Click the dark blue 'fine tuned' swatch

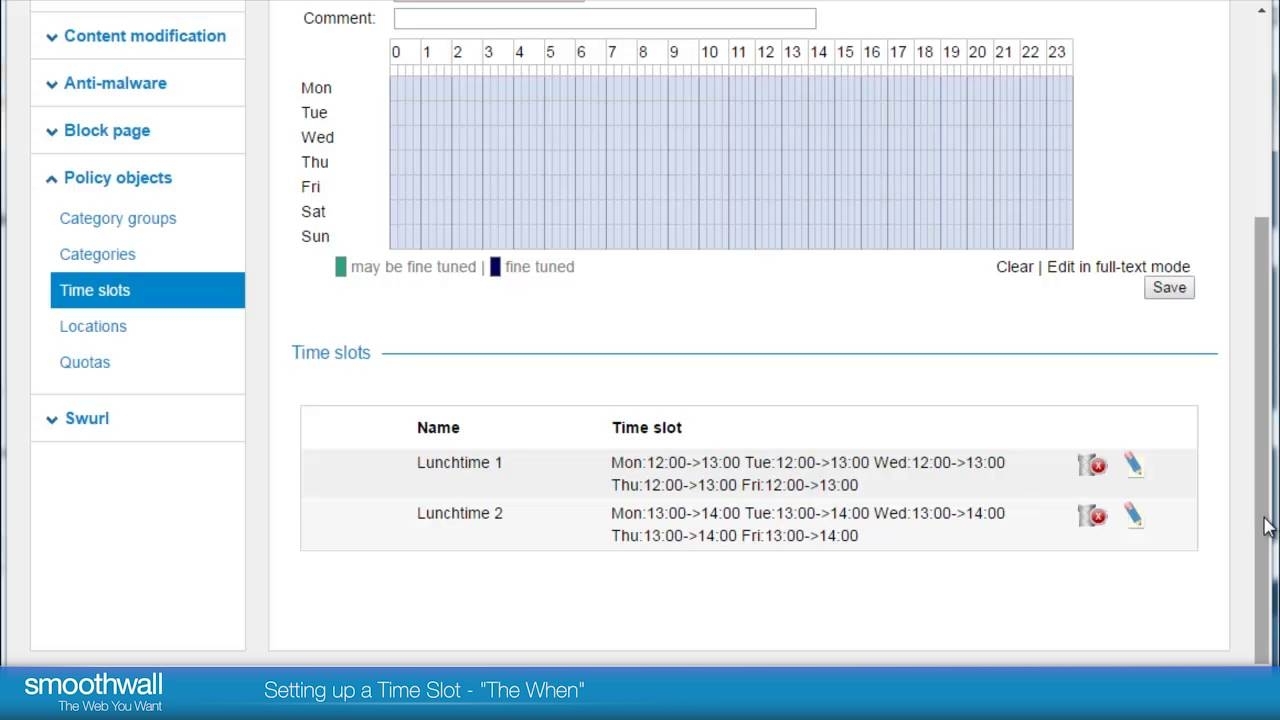click(x=495, y=267)
